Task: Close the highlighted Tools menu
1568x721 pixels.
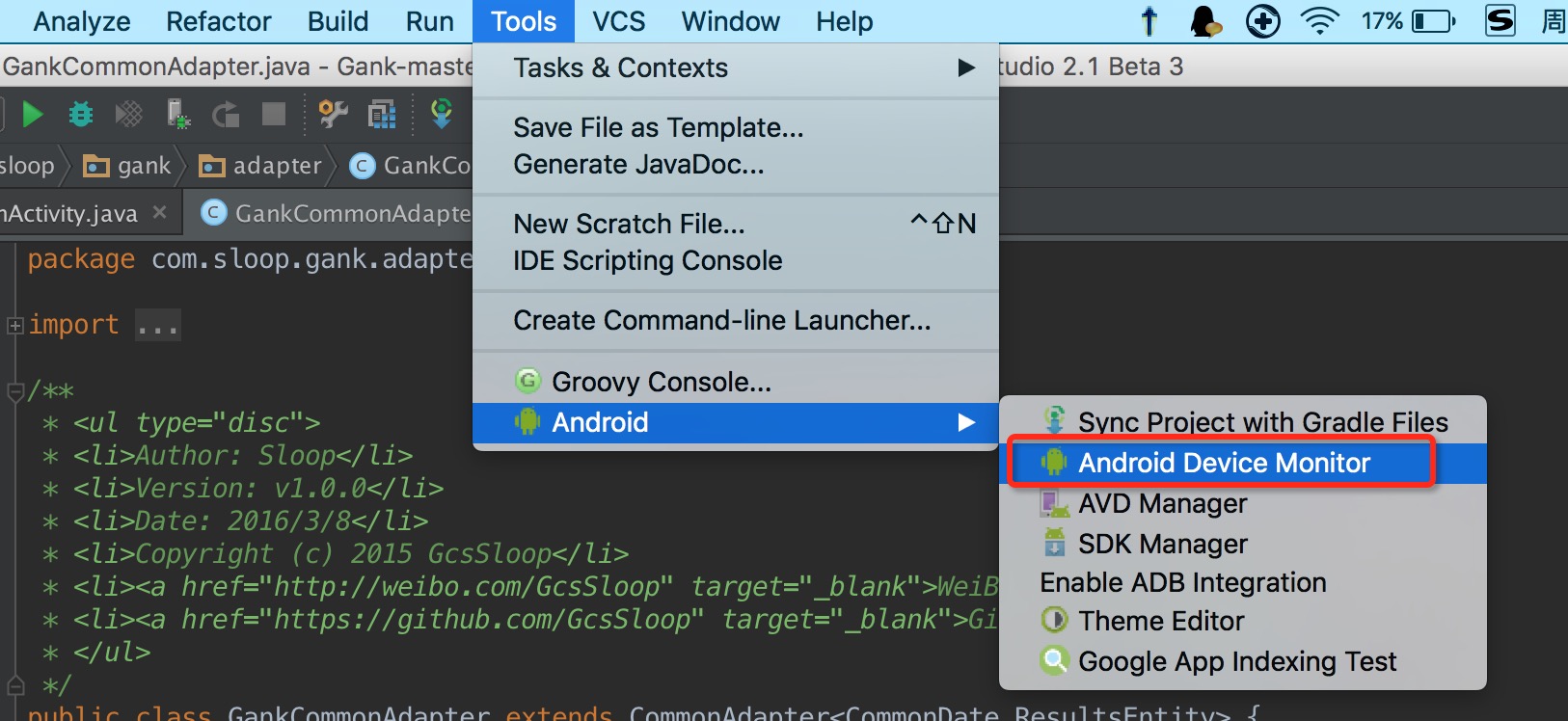Action: 524,21
